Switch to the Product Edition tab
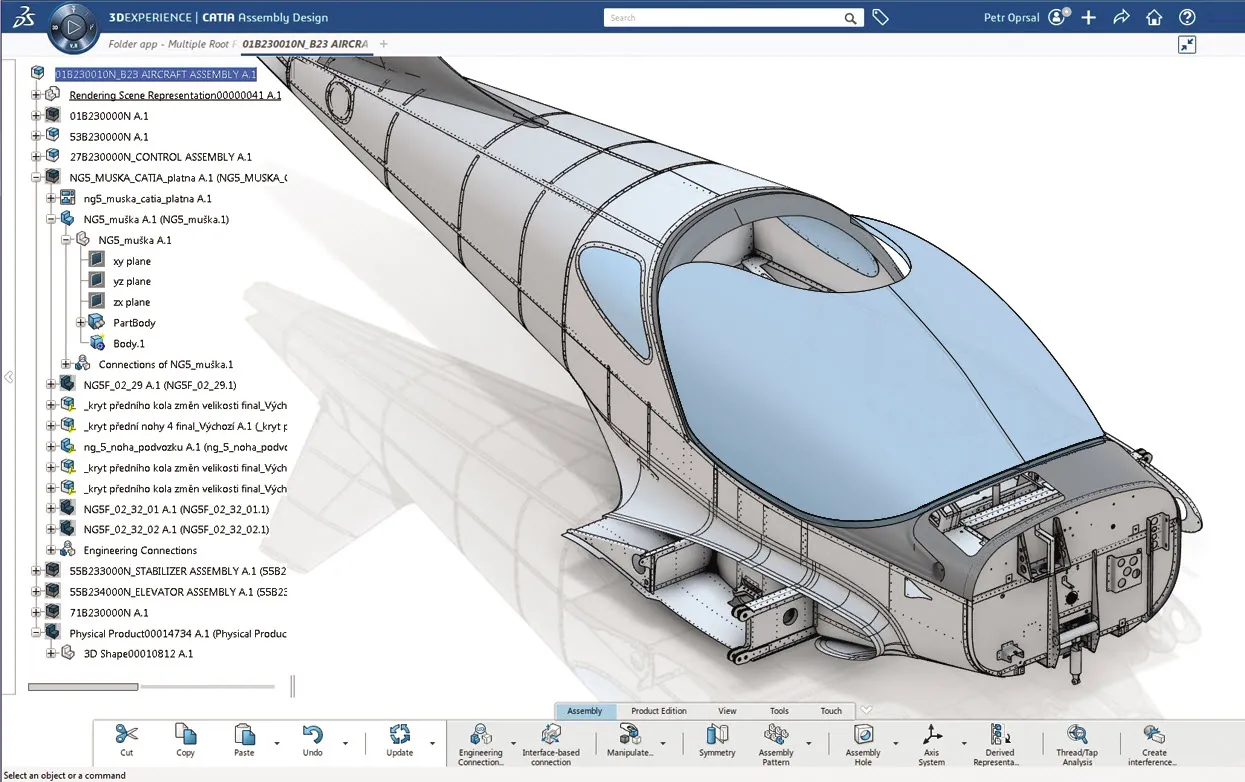This screenshot has height=782, width=1245. tap(658, 710)
